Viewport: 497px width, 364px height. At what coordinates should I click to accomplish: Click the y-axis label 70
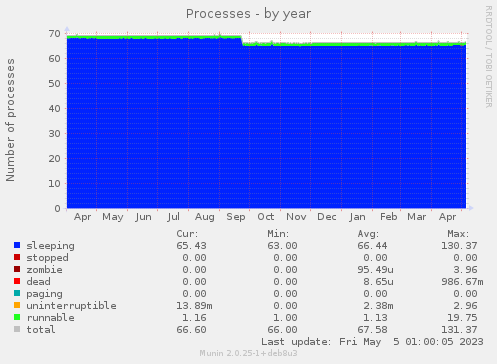click(x=54, y=33)
